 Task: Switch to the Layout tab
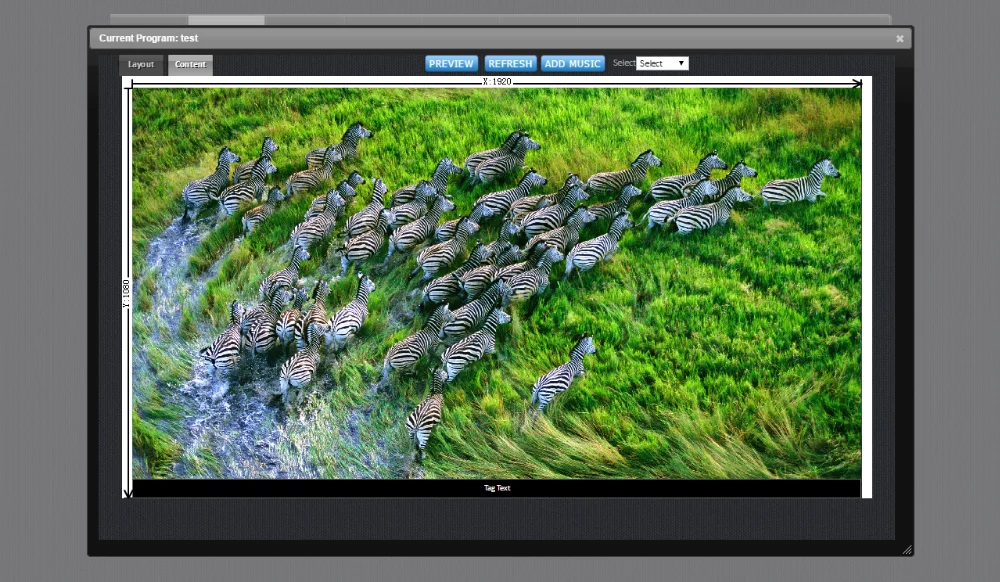pos(141,64)
